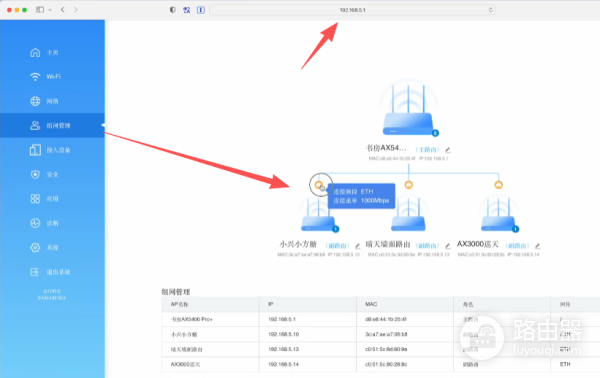
Task: Open the Wi-Fi settings icon
Action: click(x=35, y=77)
